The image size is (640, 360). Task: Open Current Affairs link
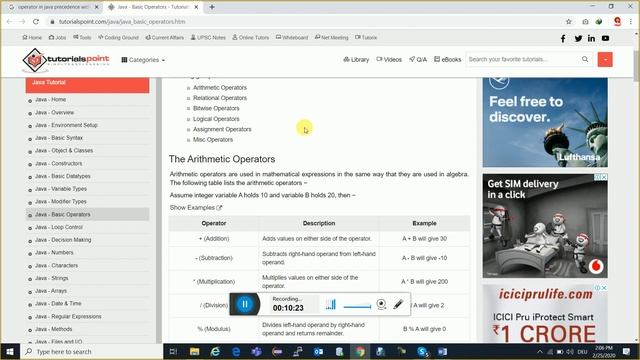pos(164,38)
